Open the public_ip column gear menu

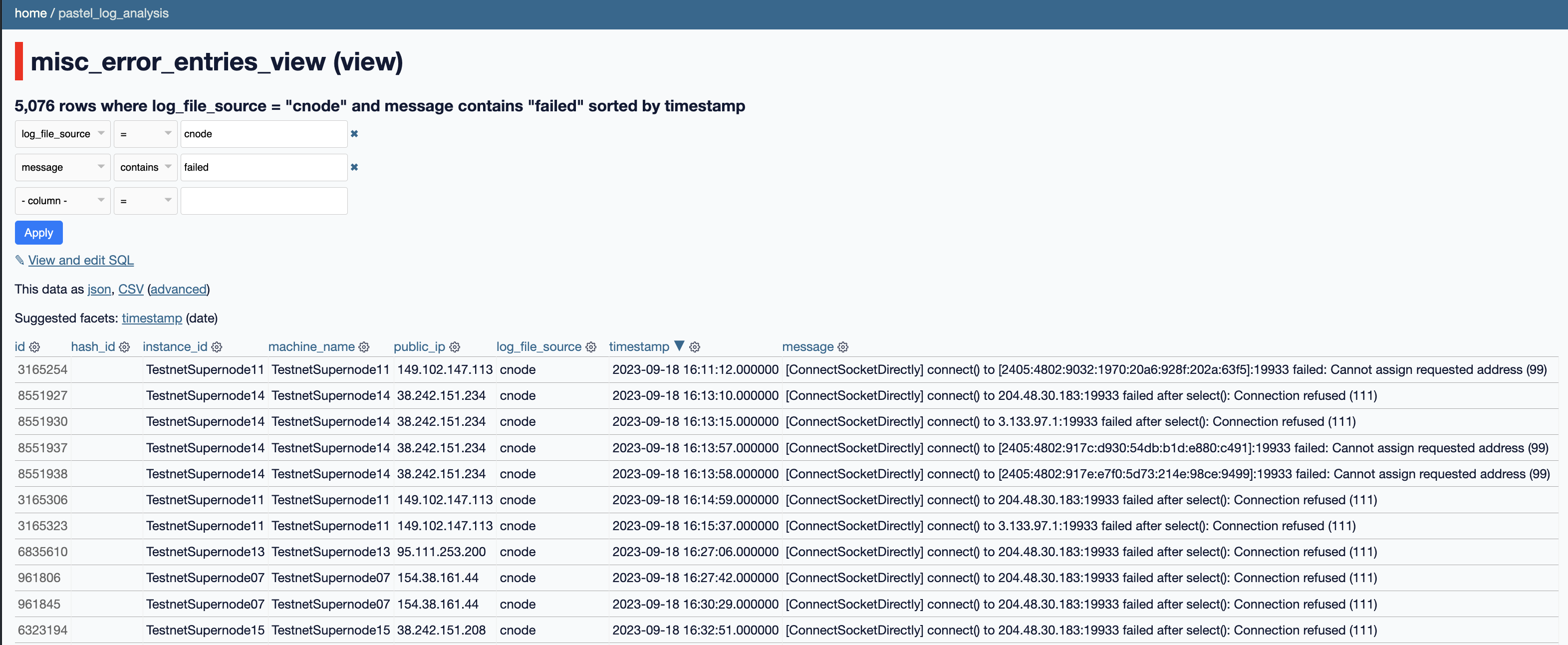[x=455, y=347]
